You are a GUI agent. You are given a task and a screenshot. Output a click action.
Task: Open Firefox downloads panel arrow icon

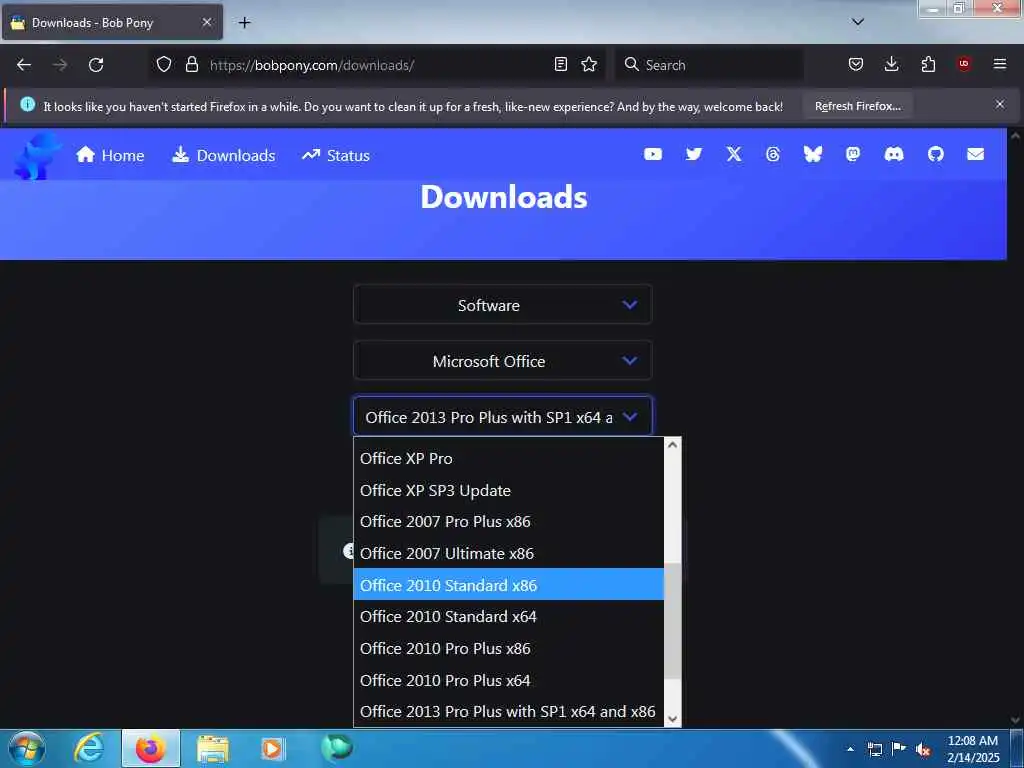891,64
